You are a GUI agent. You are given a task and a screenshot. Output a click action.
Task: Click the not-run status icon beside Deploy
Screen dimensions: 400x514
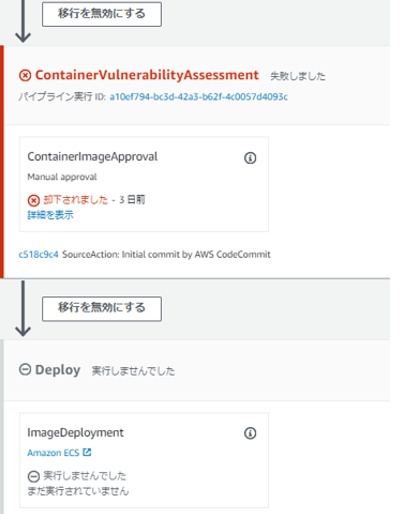25,370
